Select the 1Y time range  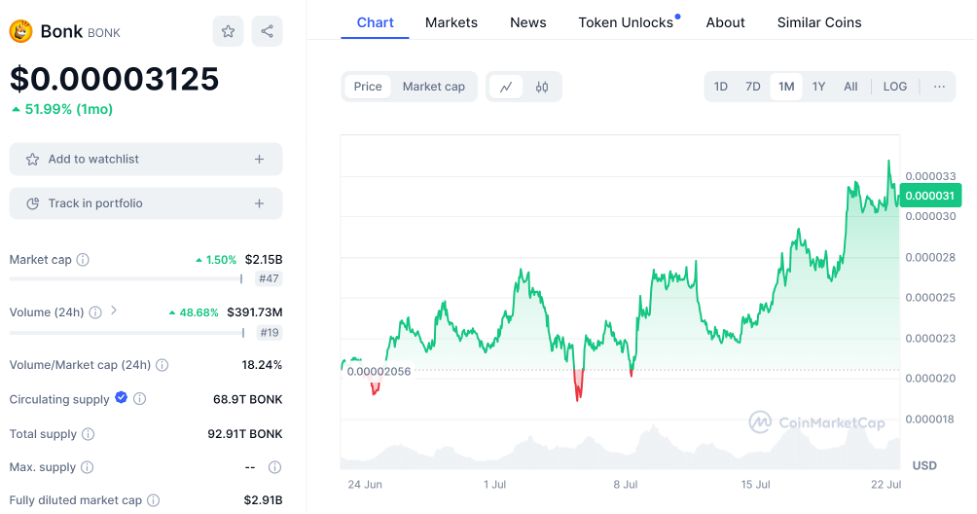click(x=819, y=87)
